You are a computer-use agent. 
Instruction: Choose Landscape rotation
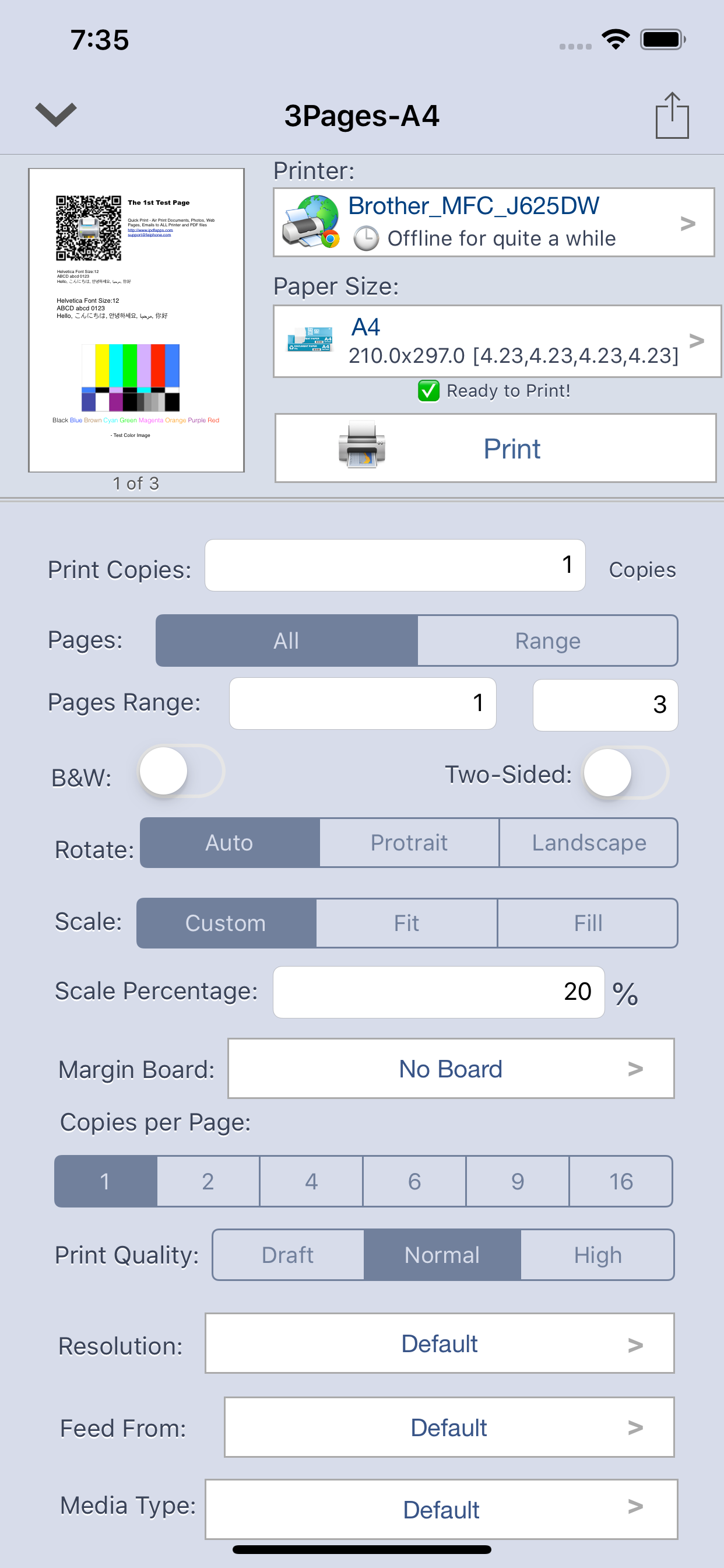point(588,842)
